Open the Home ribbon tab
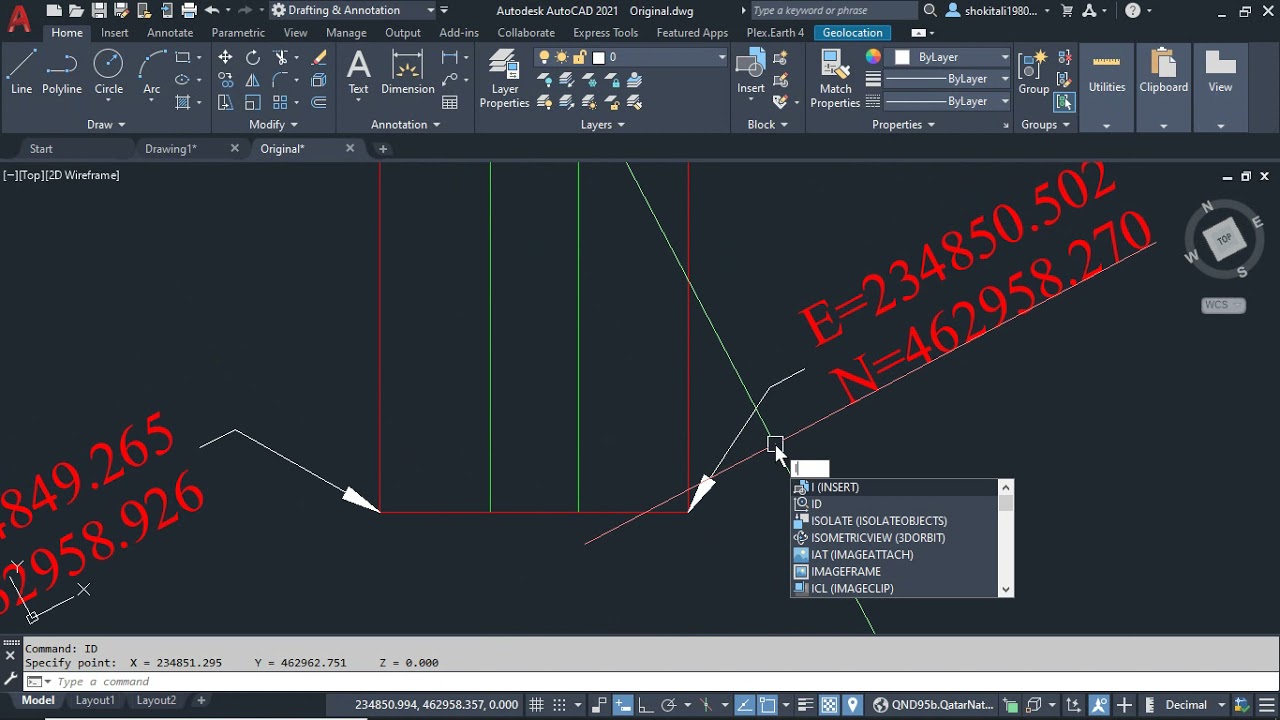The height and width of the screenshot is (720, 1280). pos(67,33)
